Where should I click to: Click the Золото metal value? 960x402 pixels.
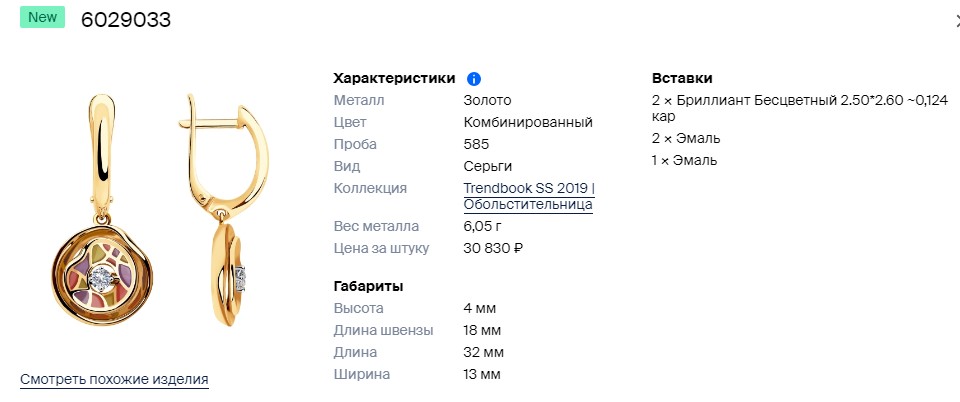tap(487, 100)
